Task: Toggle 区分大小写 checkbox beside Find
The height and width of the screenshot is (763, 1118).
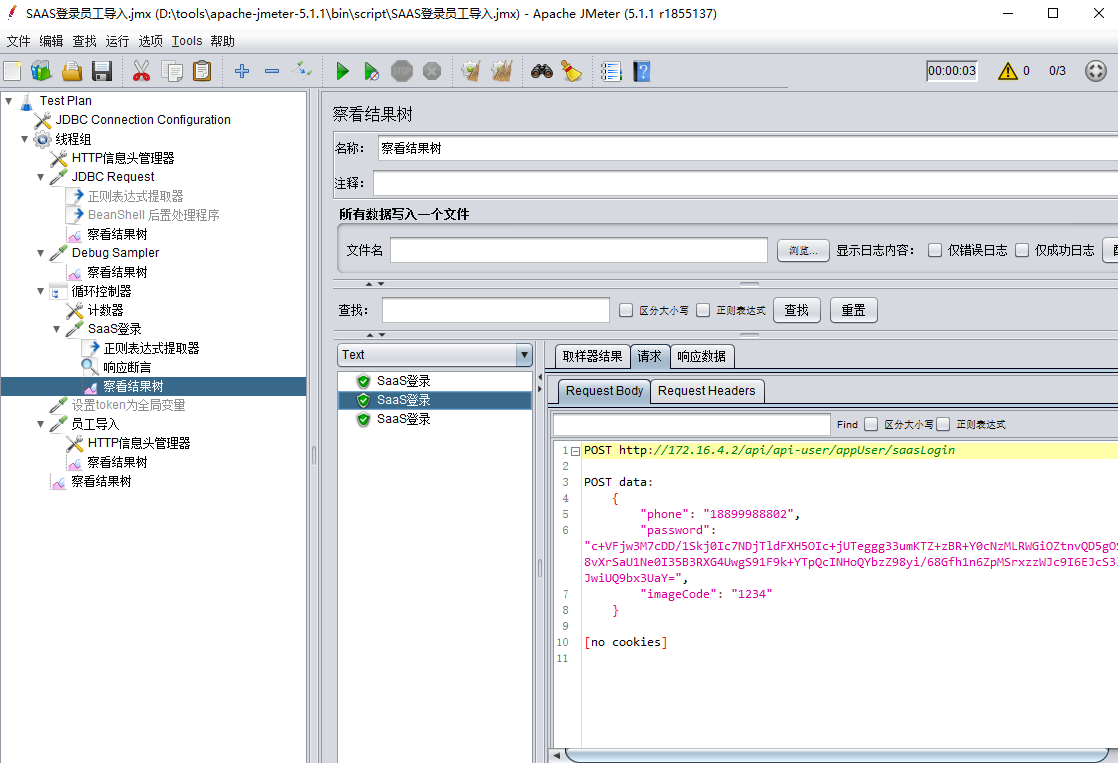Action: (x=871, y=424)
